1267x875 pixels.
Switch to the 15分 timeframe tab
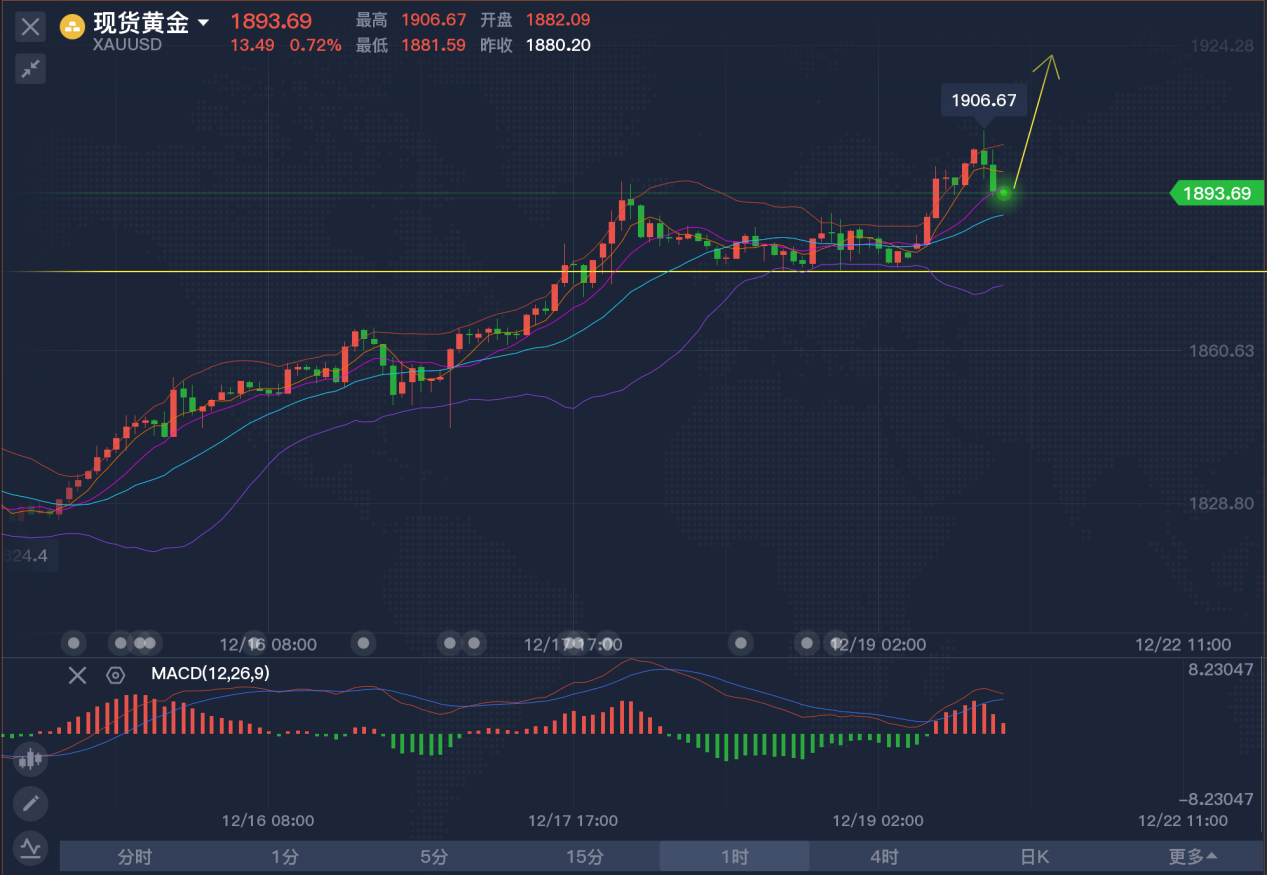point(585,857)
